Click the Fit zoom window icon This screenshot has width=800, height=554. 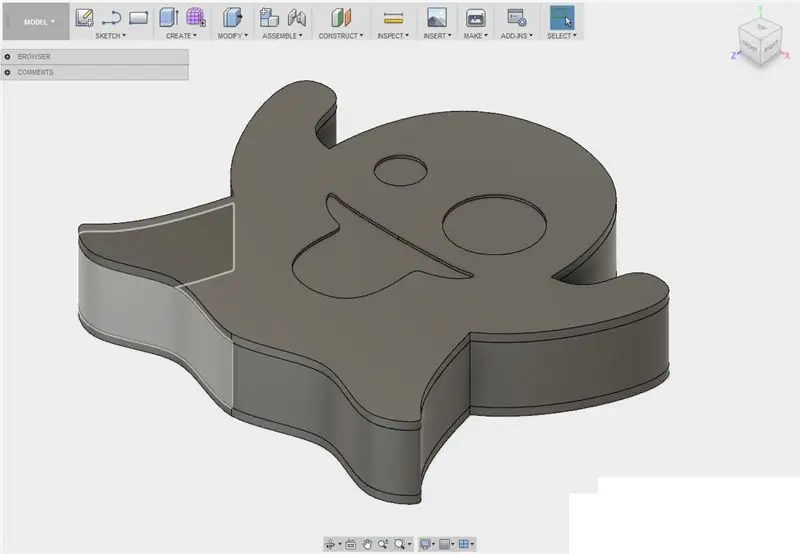point(399,544)
